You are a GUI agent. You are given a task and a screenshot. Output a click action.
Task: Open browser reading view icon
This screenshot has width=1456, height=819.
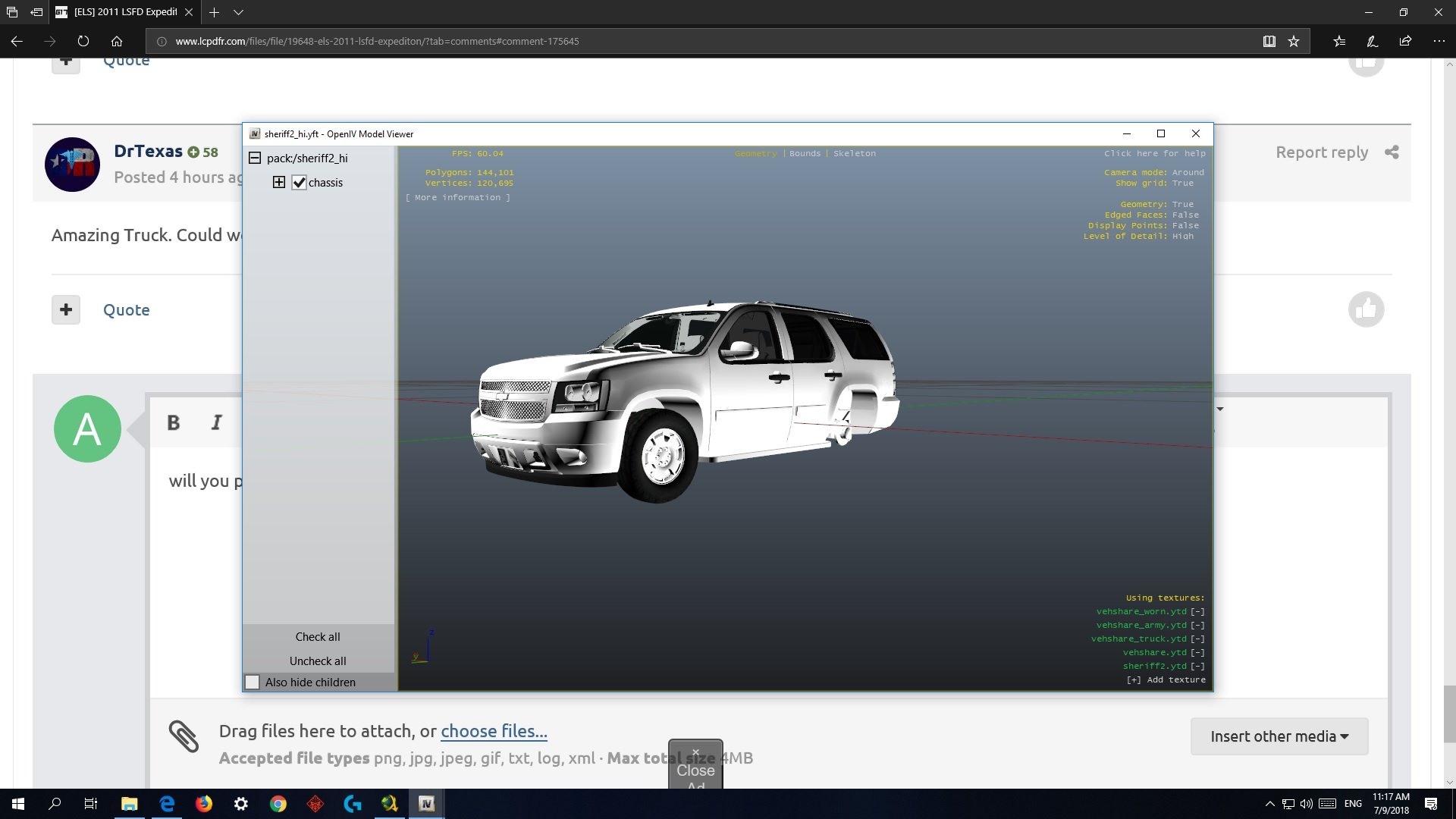click(1269, 42)
